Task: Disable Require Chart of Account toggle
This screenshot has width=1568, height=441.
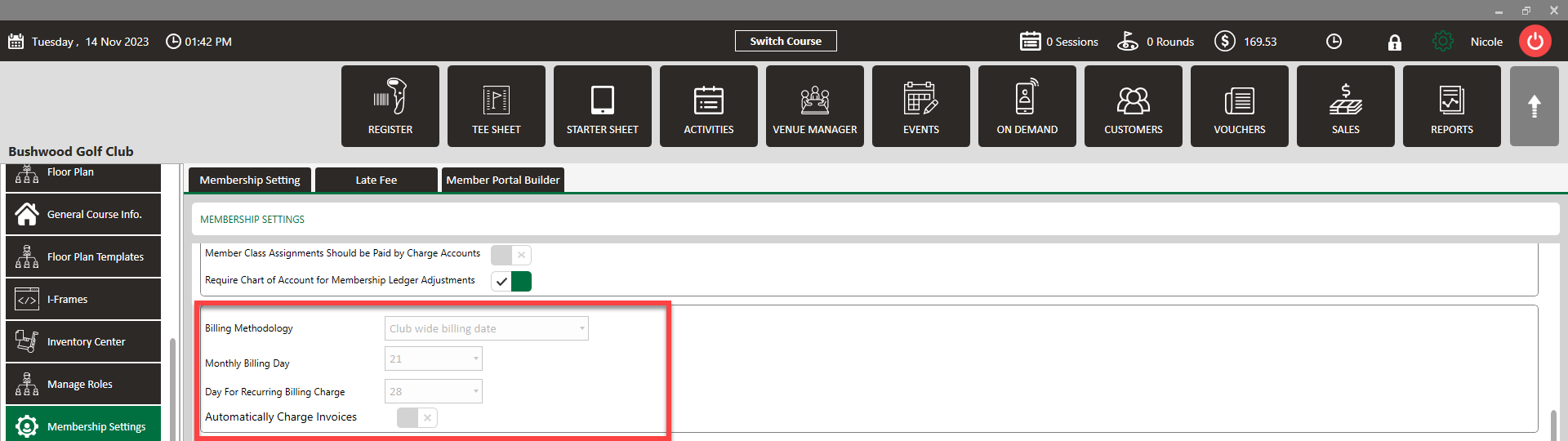Action: click(x=511, y=282)
